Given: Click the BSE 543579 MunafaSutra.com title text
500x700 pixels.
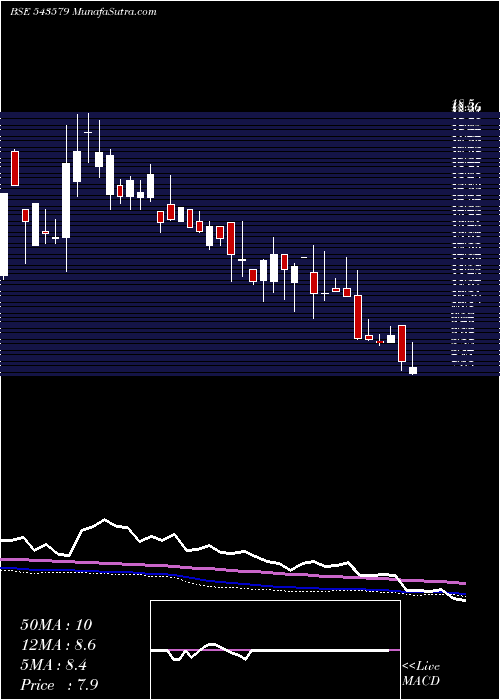Looking at the screenshot, I should [x=83, y=12].
